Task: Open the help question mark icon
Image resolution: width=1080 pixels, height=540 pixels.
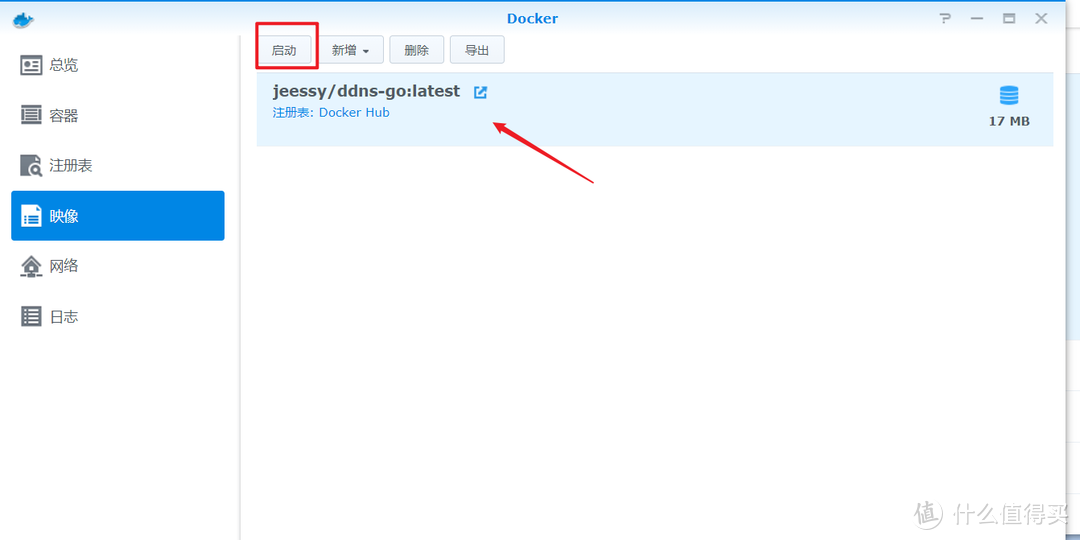Action: pos(946,19)
